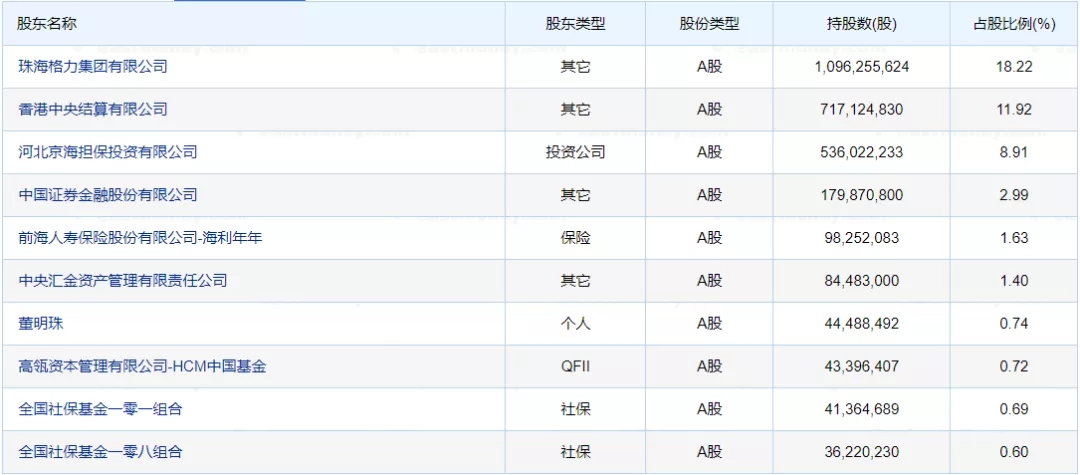
Task: Select A股 cell in 珠海格力集团 row
Action: click(709, 67)
